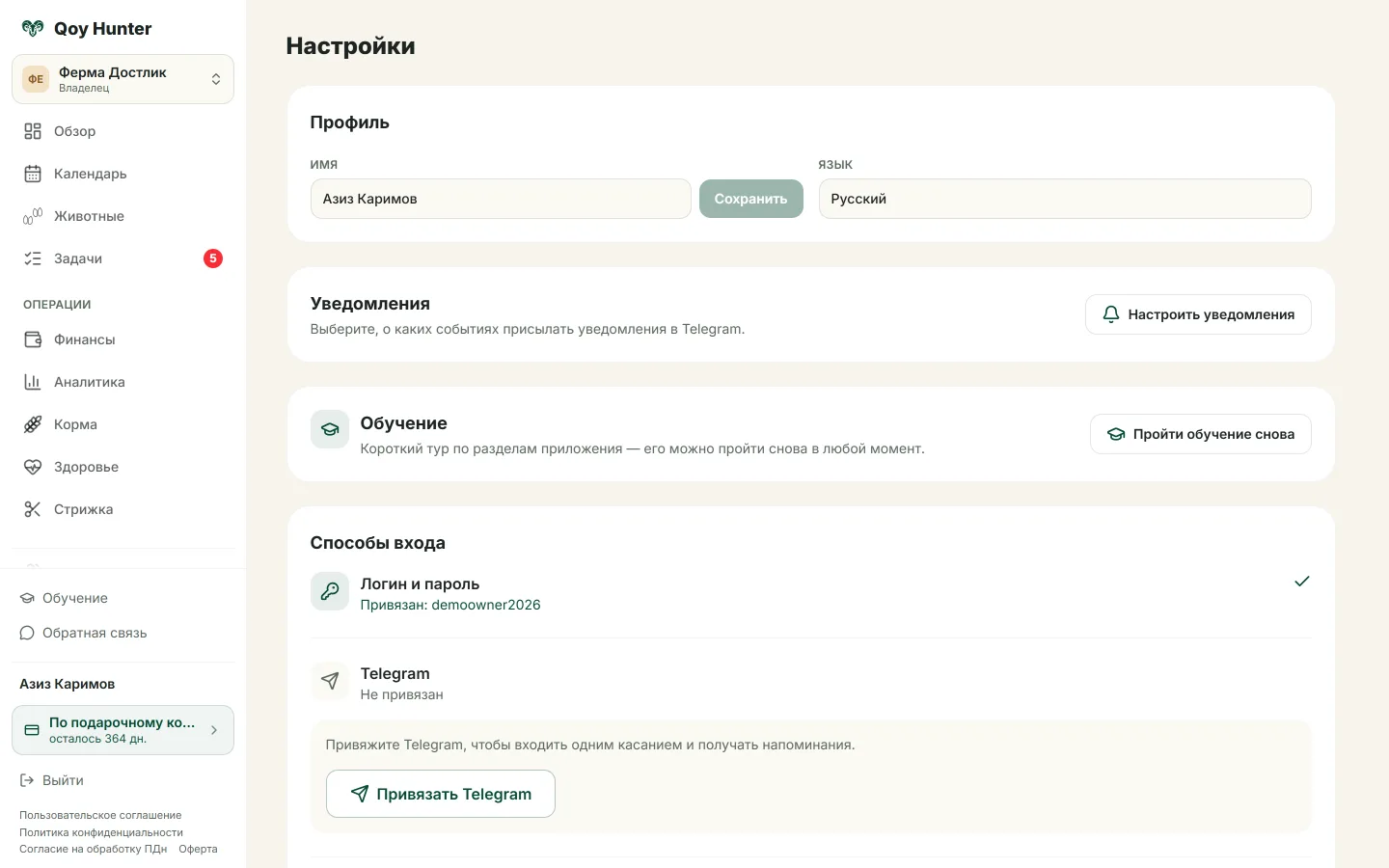Click the paper plane icon beside Telegram
The width and height of the screenshot is (1389, 868).
coord(330,681)
